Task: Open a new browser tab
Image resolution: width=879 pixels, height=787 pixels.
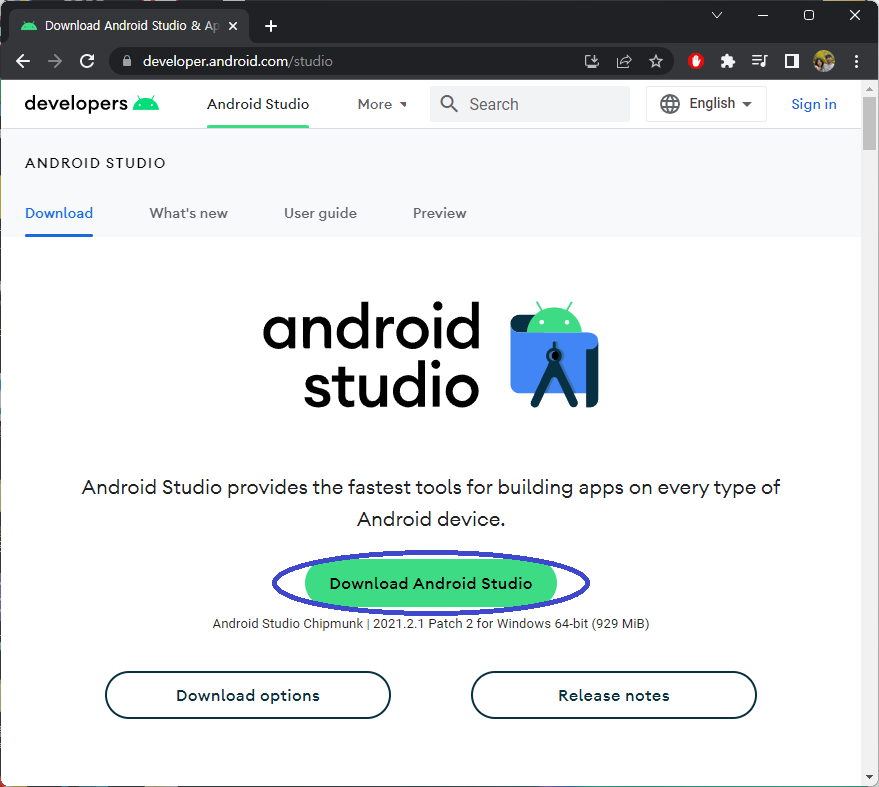Action: tap(271, 26)
